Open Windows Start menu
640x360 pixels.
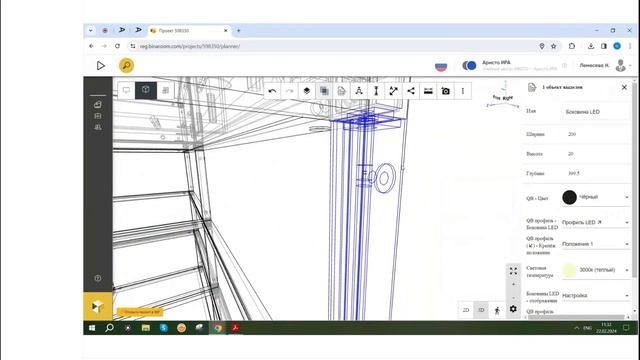[92, 328]
